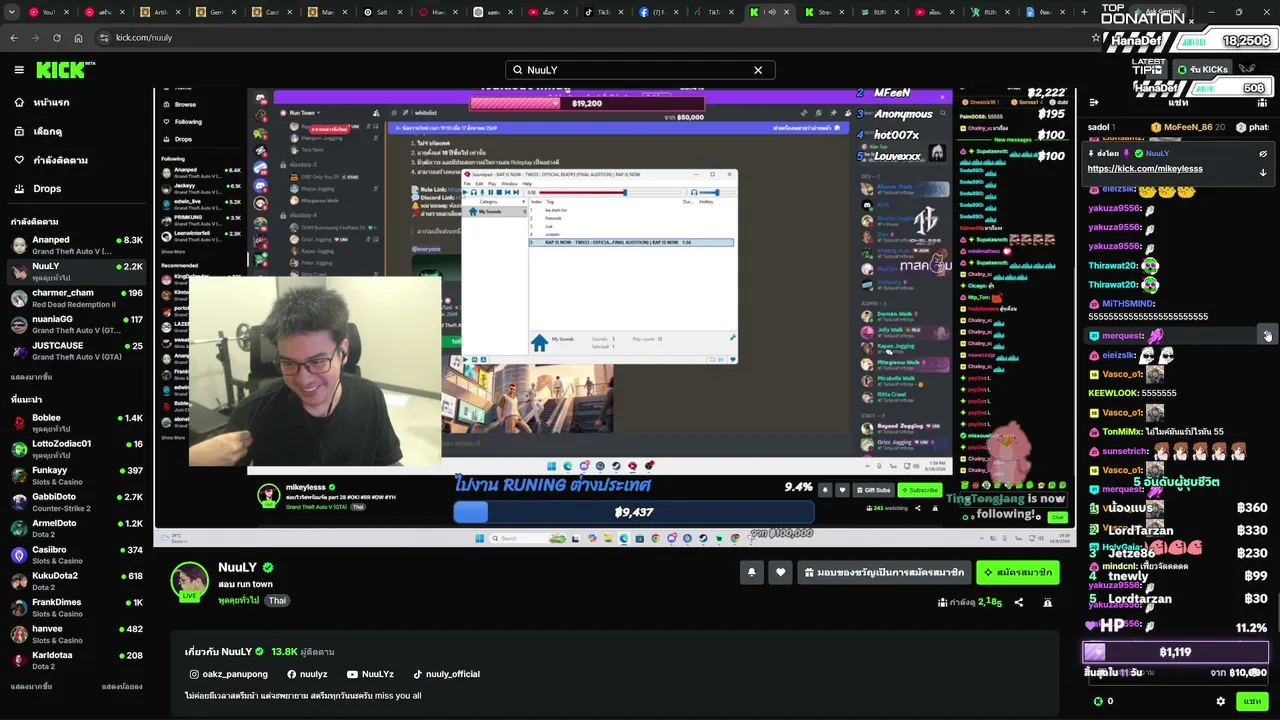Image resolution: width=1280 pixels, height=720 pixels.
Task: Click browser back arrow
Action: [x=14, y=38]
